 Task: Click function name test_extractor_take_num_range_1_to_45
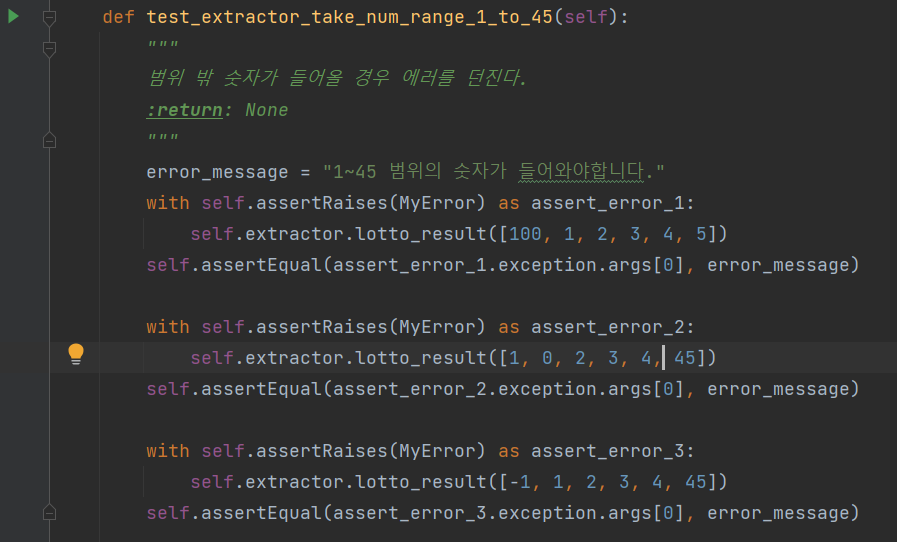350,17
